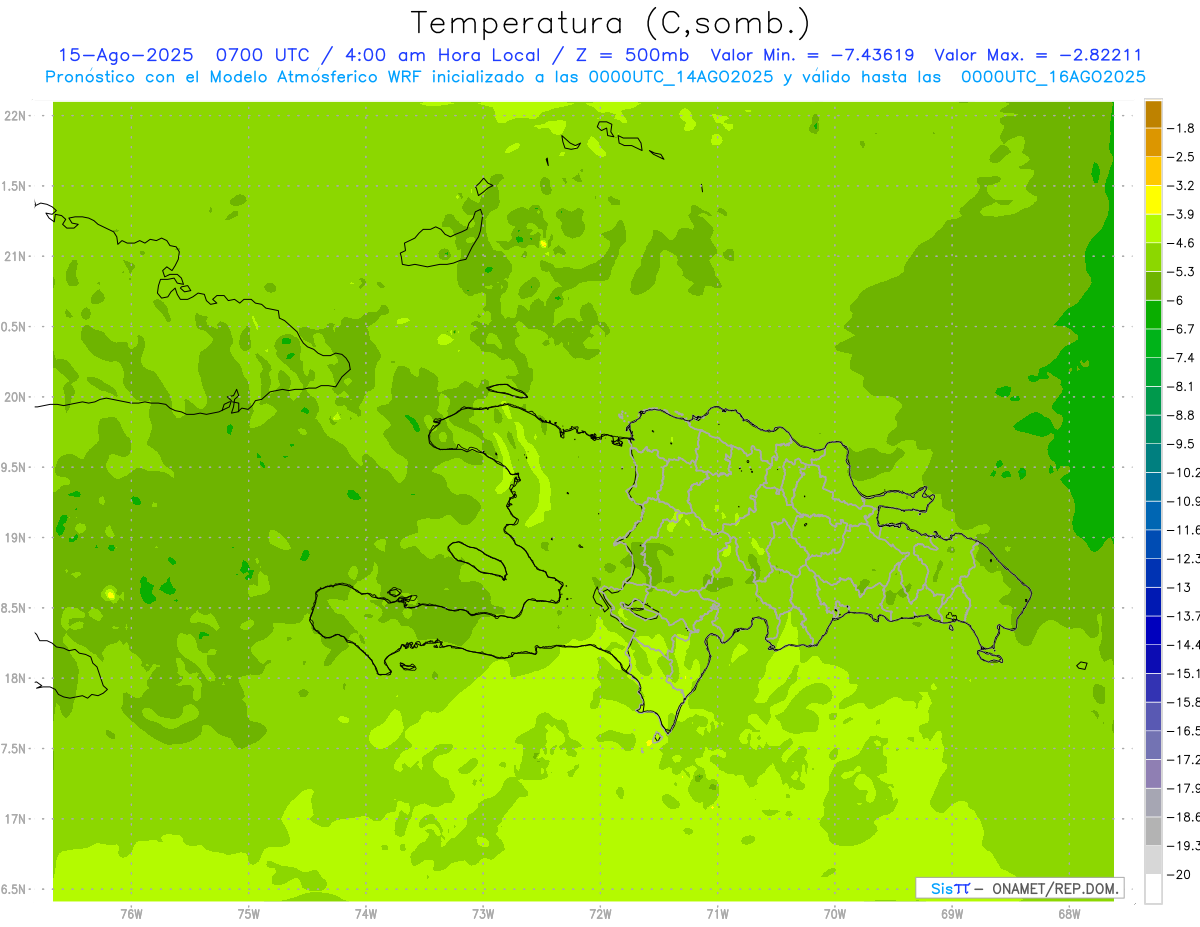This screenshot has height=927, width=1200.
Task: Pick the grey legend swatch between -18.6 and -19.3
Action: coord(1153,832)
